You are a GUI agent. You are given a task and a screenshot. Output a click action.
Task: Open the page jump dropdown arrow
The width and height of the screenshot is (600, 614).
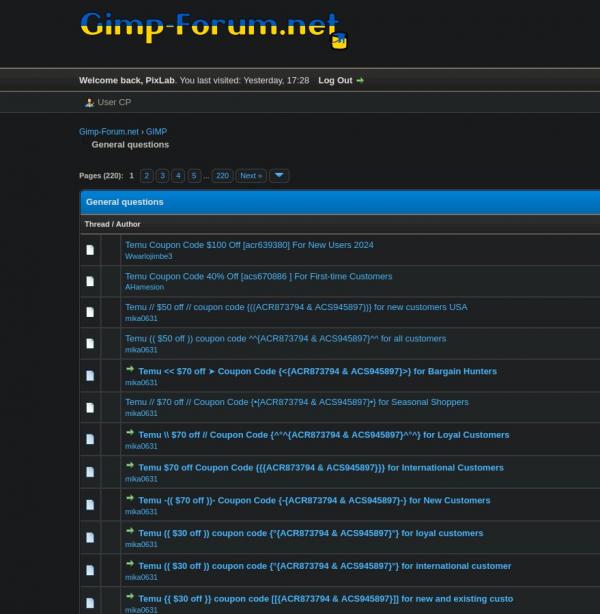[x=279, y=175]
